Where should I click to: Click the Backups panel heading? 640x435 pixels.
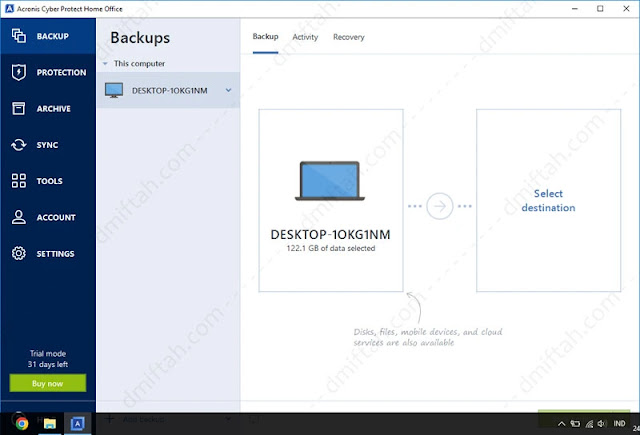click(140, 38)
